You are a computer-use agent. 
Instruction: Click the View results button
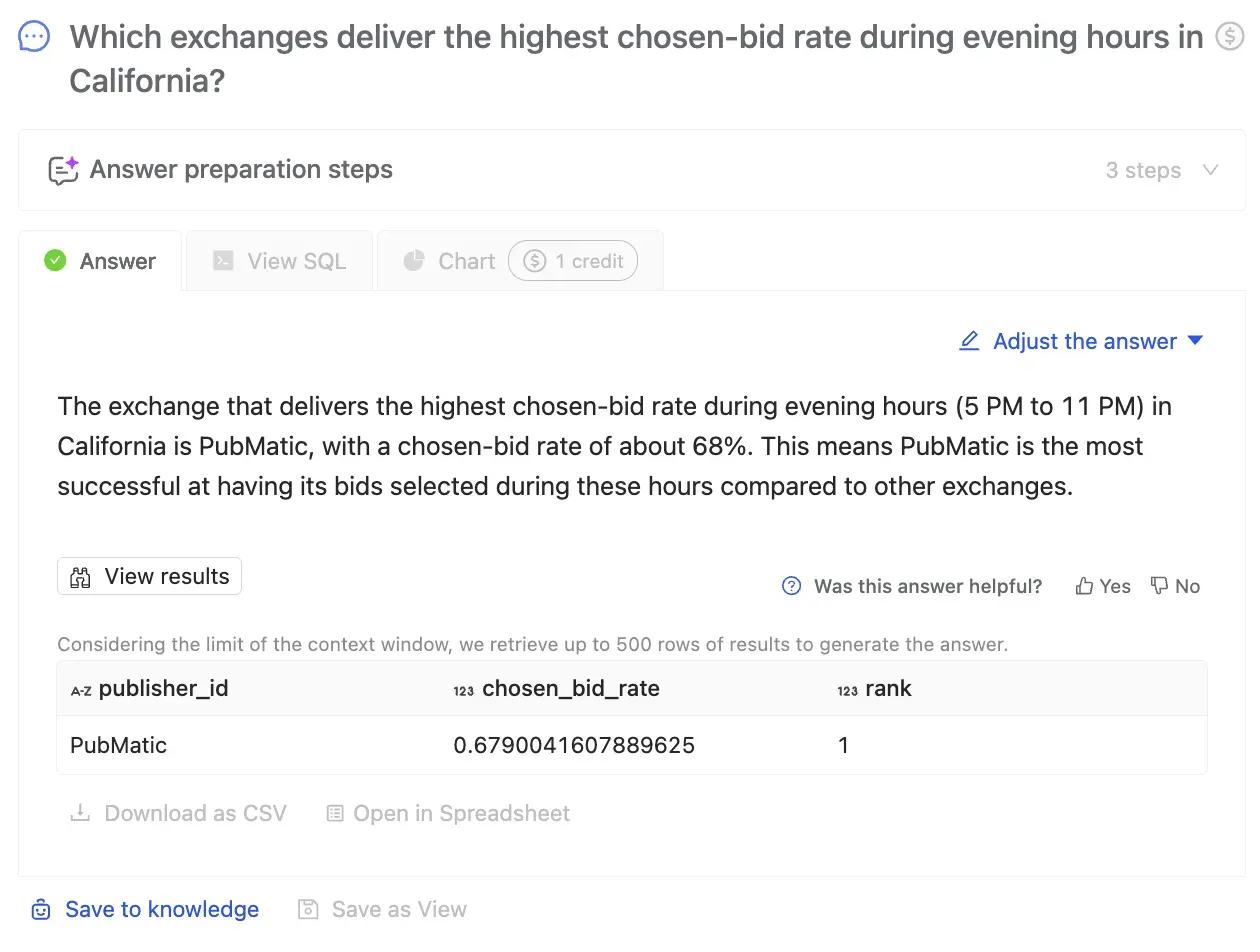149,576
